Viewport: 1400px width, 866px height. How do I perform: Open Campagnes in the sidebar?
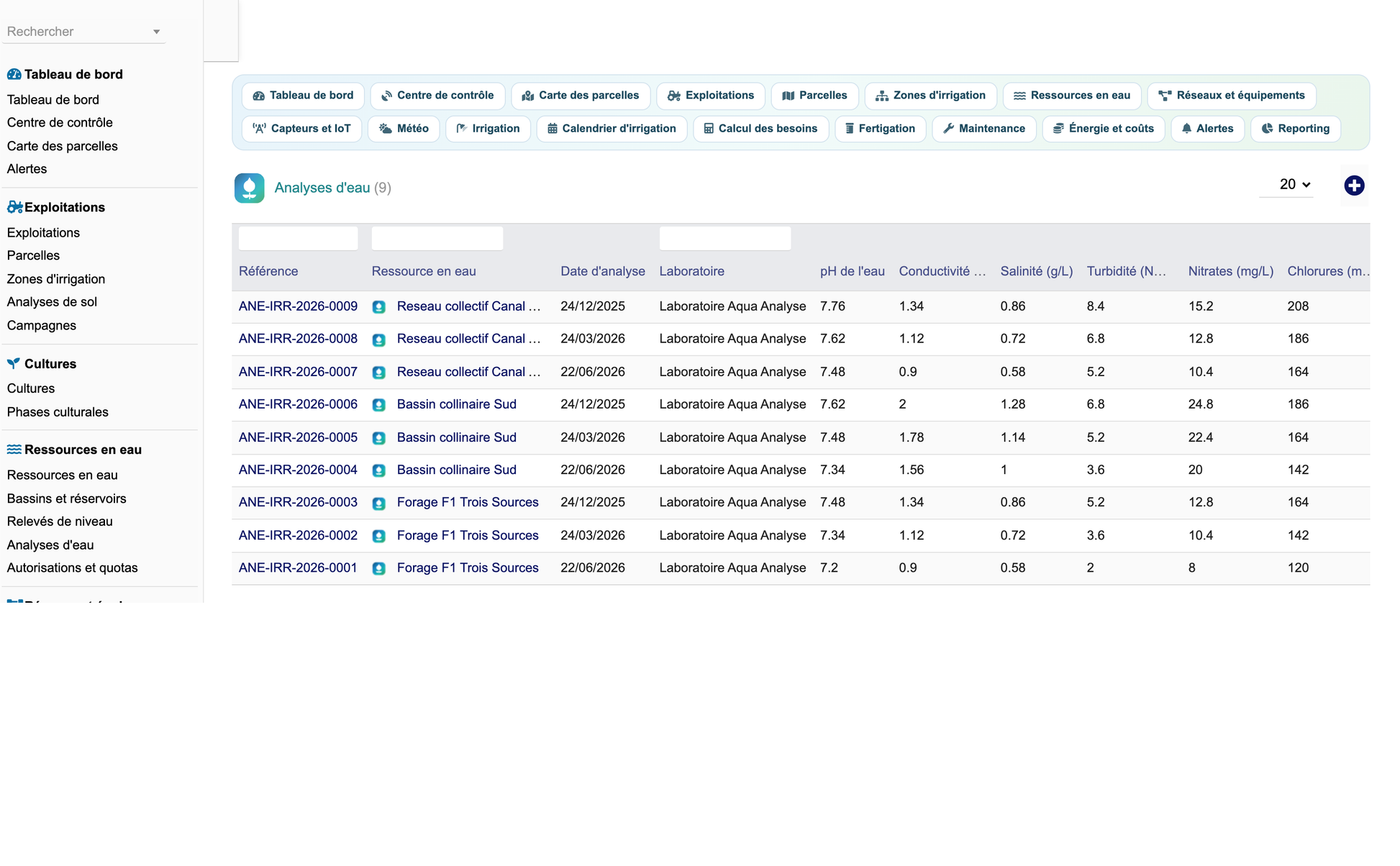(41, 325)
